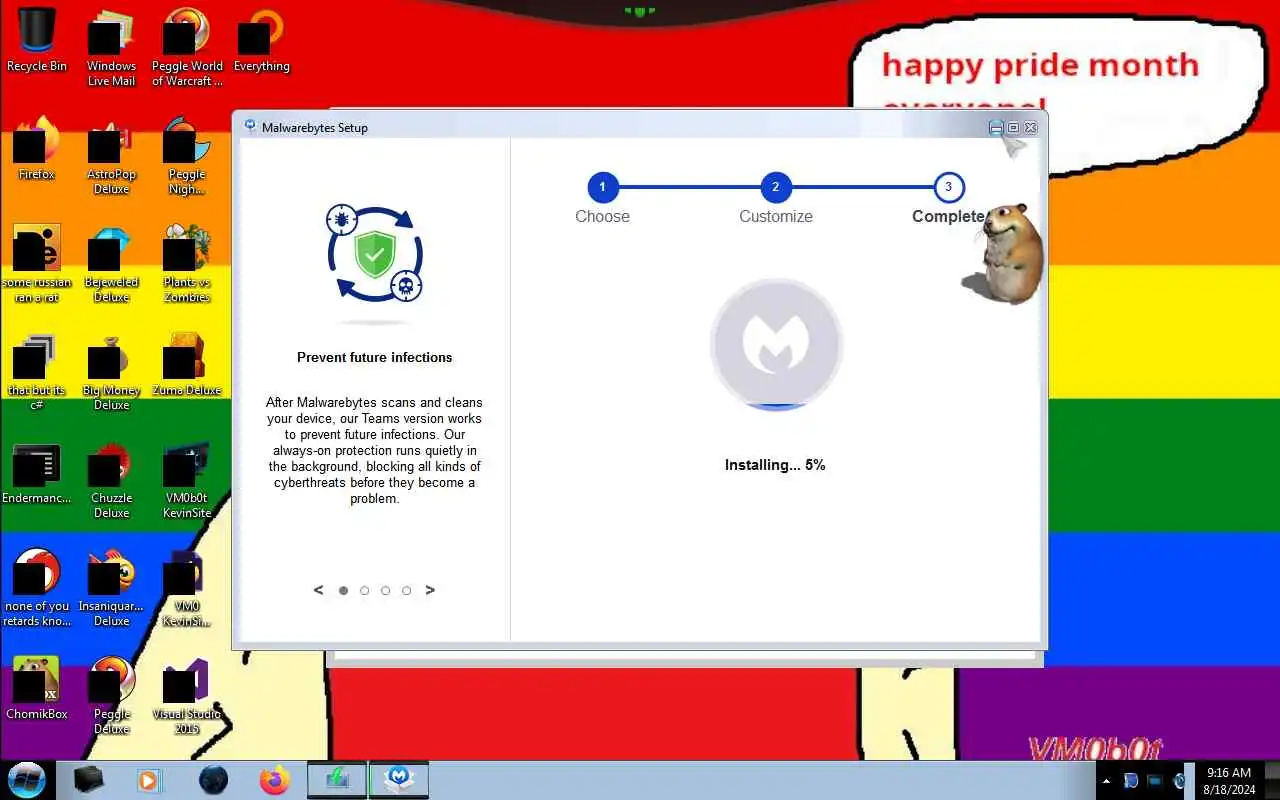Viewport: 1280px width, 800px height.
Task: Go to previous slide with left arrow
Action: pyautogui.click(x=318, y=590)
